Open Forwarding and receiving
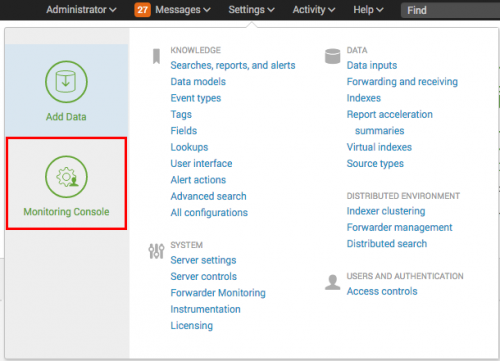The width and height of the screenshot is (500, 361). tap(402, 82)
